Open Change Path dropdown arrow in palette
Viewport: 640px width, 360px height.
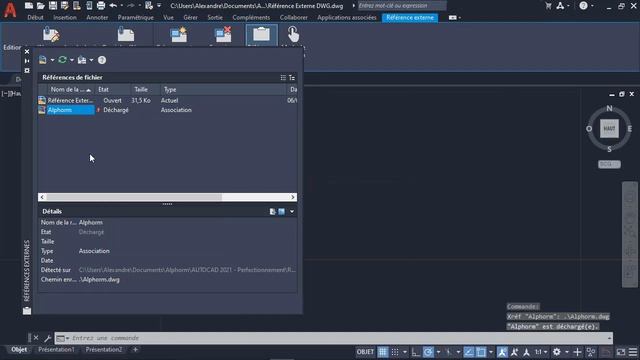(91, 60)
